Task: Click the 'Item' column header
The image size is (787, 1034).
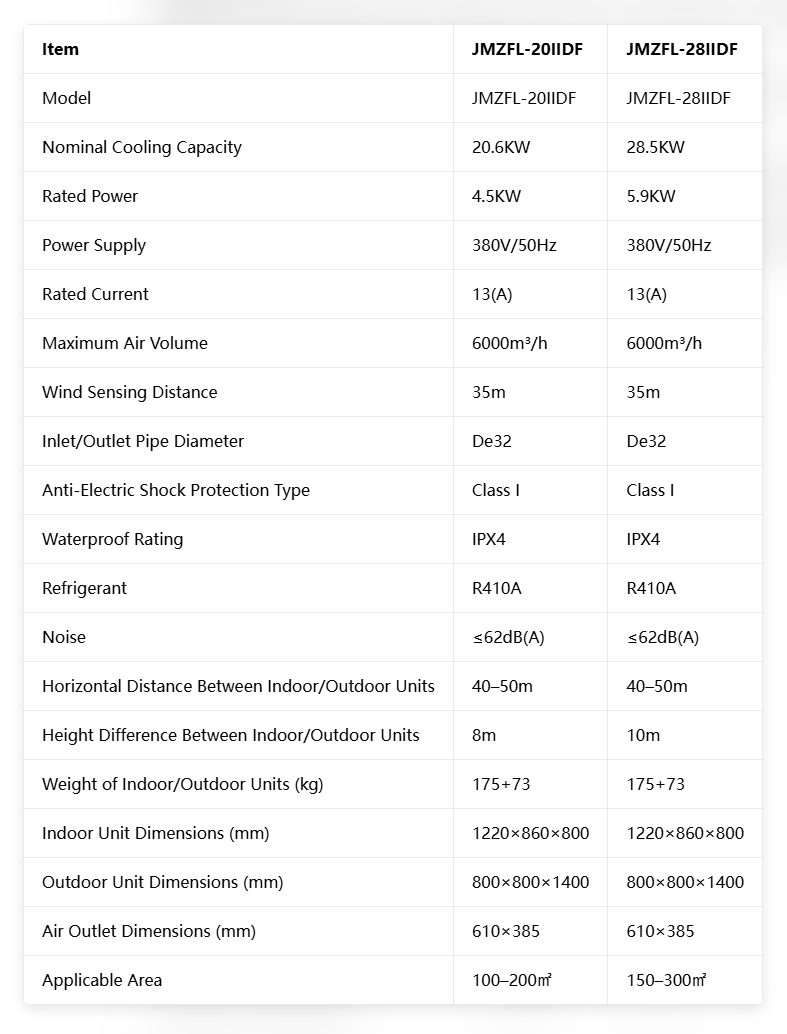Action: click(x=60, y=49)
